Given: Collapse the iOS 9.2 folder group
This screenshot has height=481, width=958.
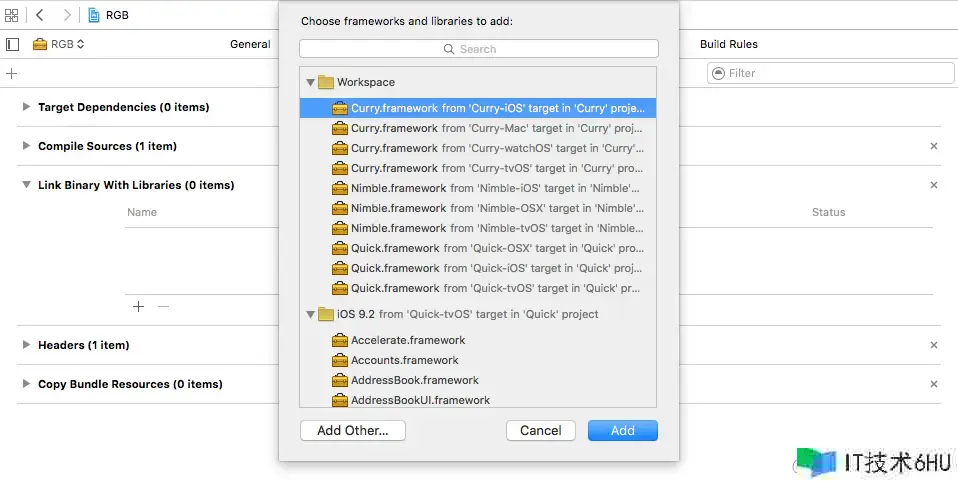Looking at the screenshot, I should point(310,314).
